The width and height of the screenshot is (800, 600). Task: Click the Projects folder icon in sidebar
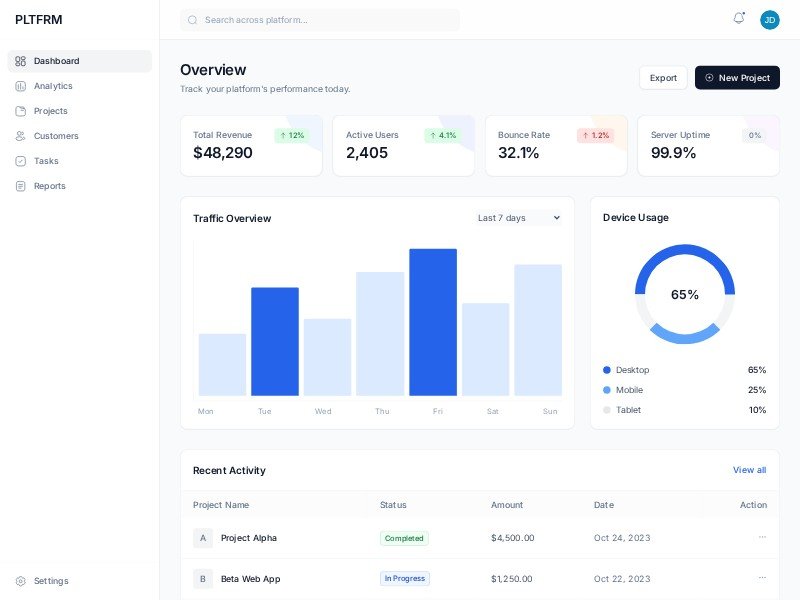click(21, 111)
